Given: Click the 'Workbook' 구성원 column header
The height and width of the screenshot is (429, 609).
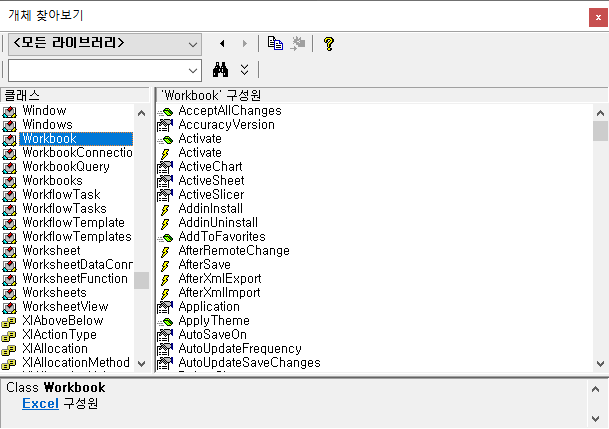Looking at the screenshot, I should point(382,96).
